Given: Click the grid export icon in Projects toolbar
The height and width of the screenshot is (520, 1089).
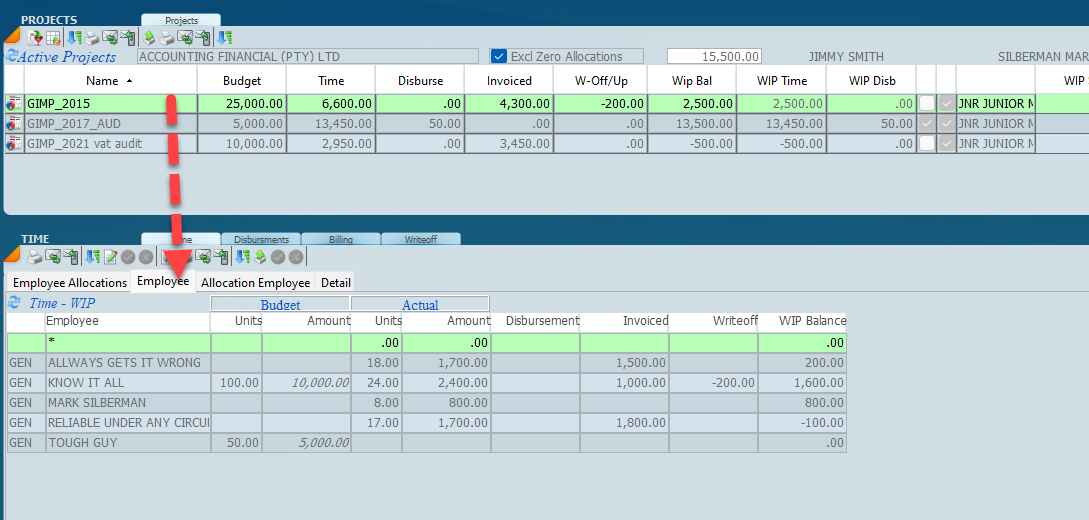Looking at the screenshot, I should pos(53,38).
